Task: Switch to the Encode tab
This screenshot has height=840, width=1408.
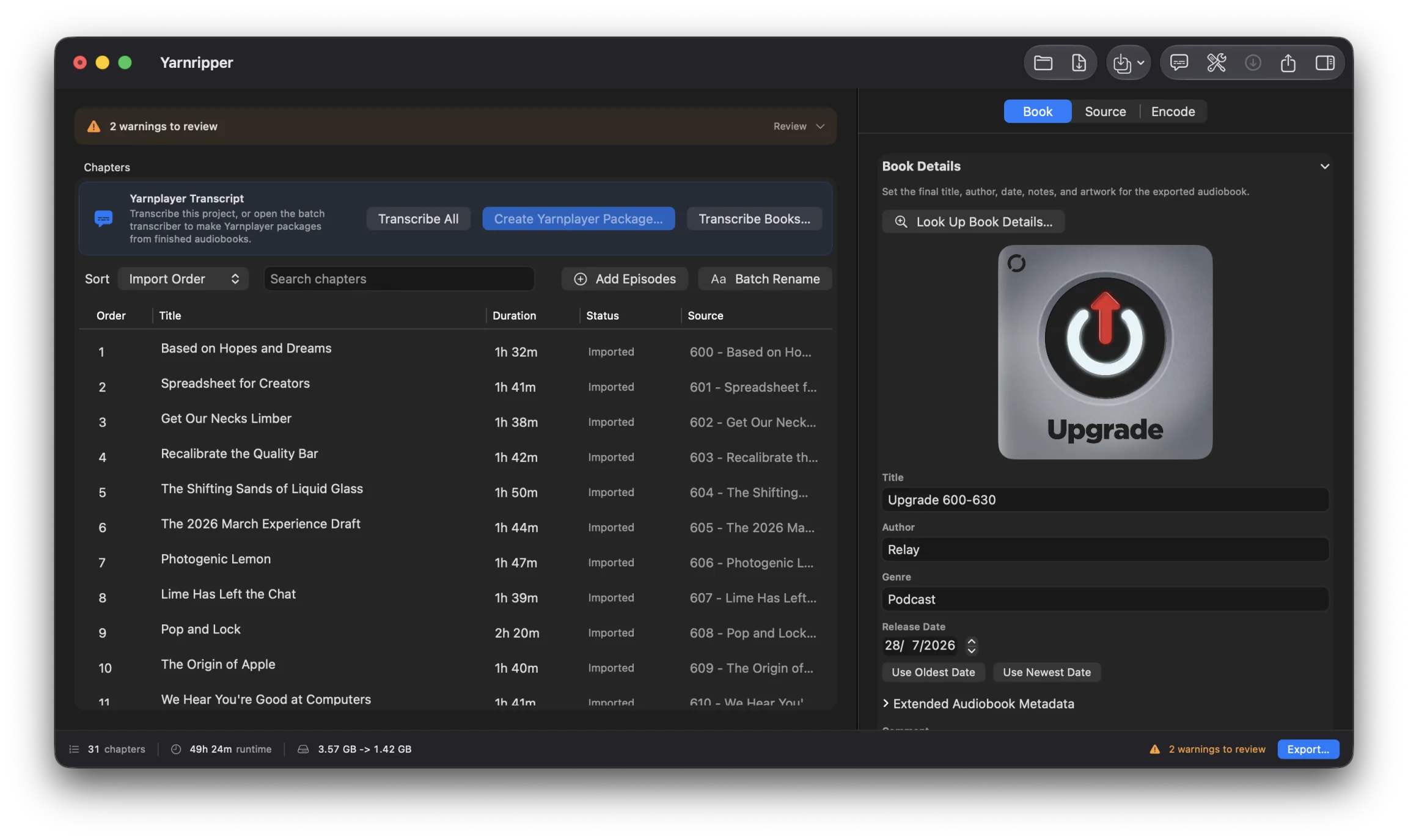Action: point(1173,111)
